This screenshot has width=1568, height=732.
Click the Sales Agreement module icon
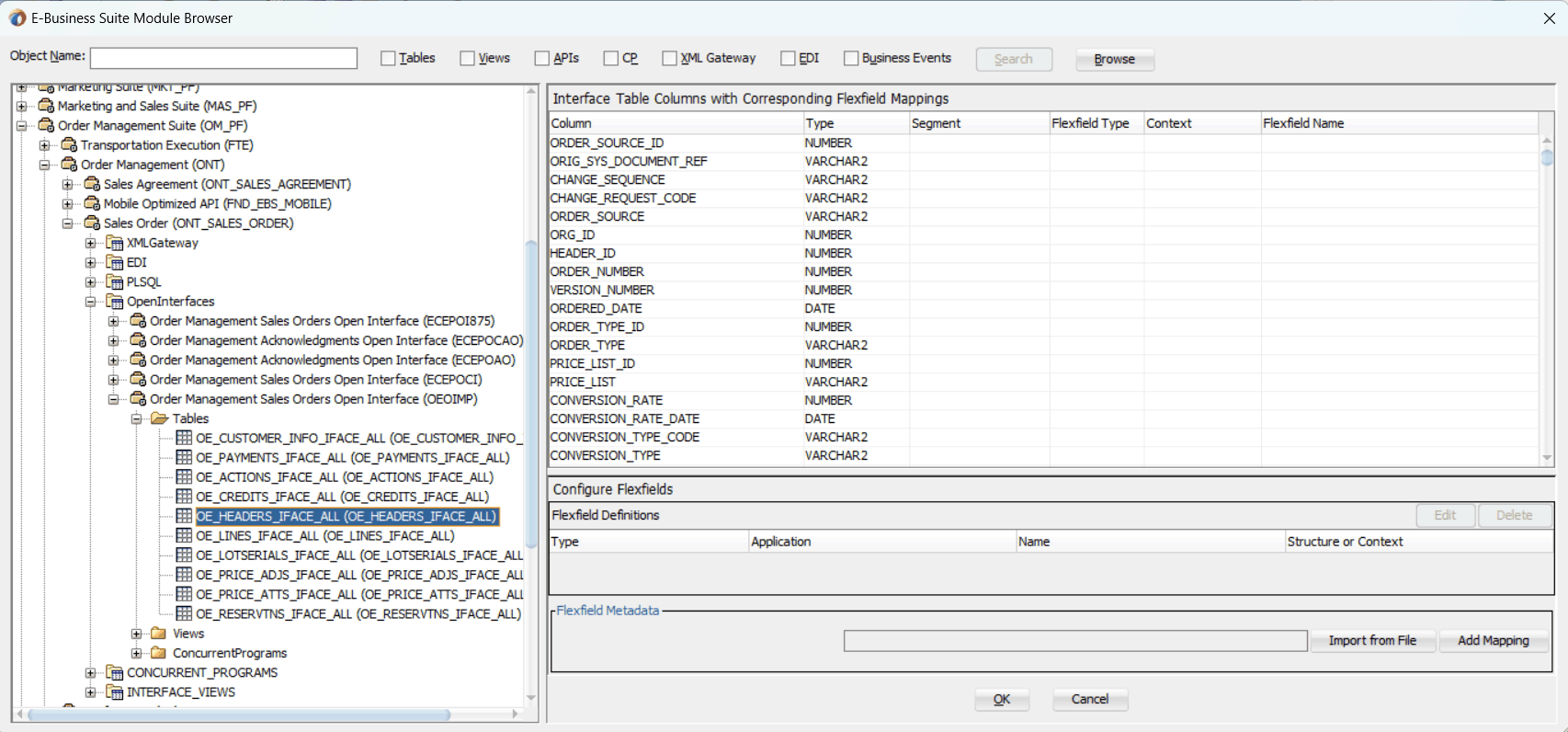(x=92, y=184)
